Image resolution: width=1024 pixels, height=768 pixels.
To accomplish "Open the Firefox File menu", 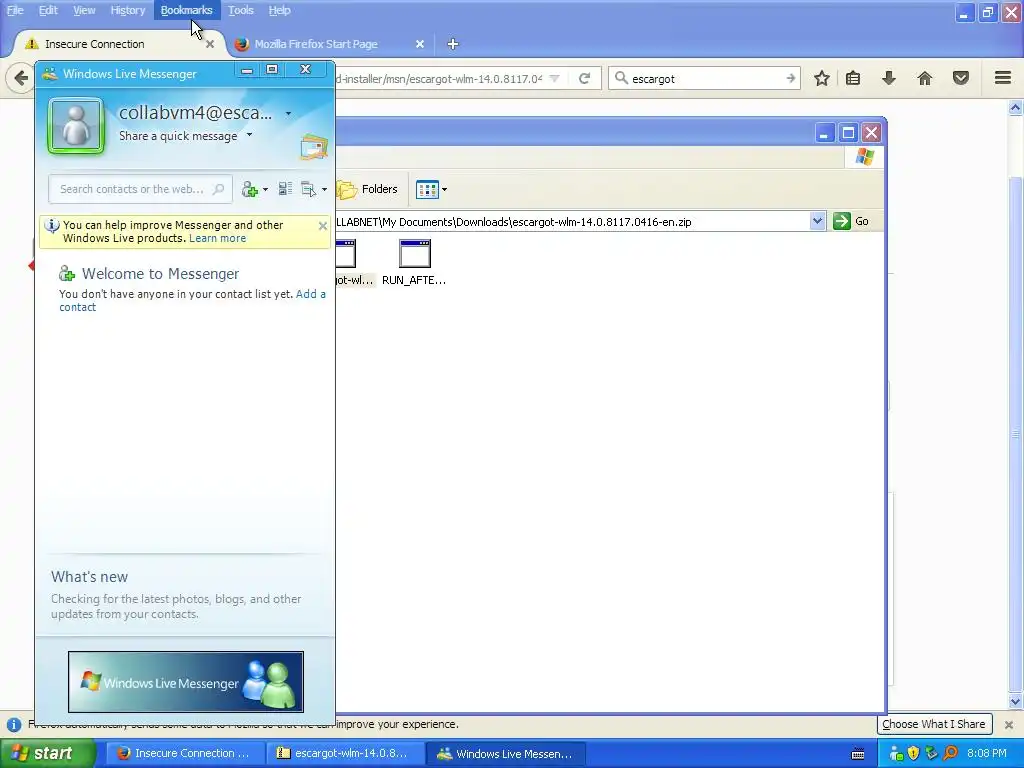I will click(x=15, y=10).
